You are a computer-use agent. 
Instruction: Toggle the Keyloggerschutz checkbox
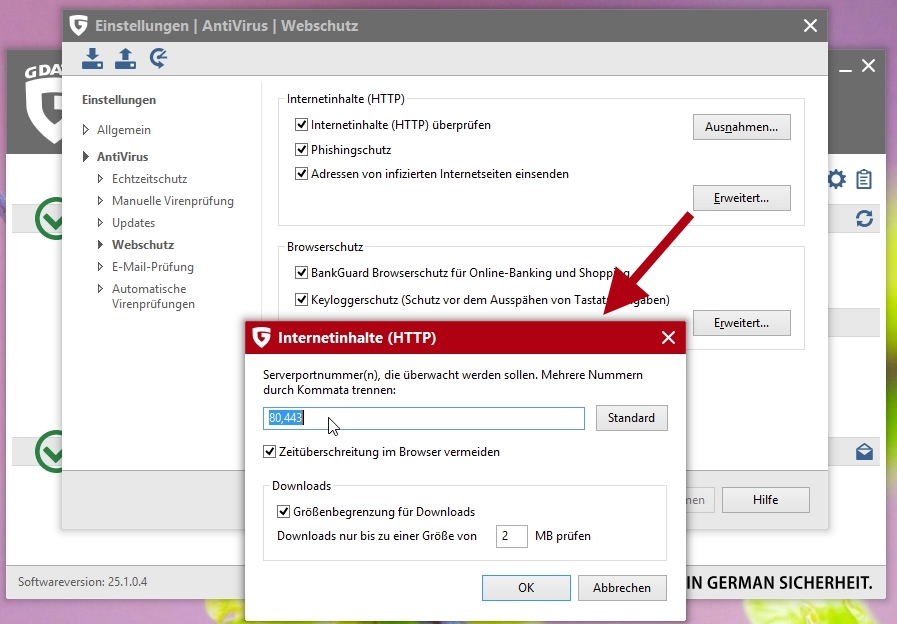tap(301, 299)
